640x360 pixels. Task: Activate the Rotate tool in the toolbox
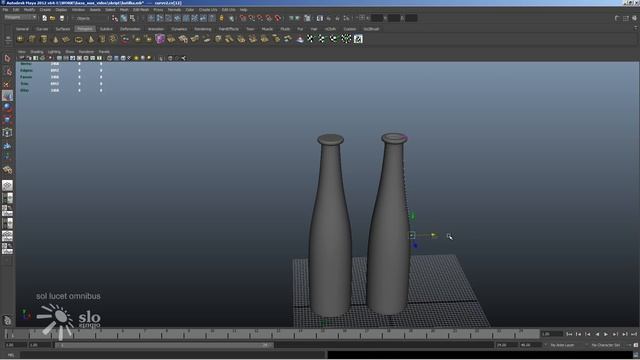click(x=7, y=108)
